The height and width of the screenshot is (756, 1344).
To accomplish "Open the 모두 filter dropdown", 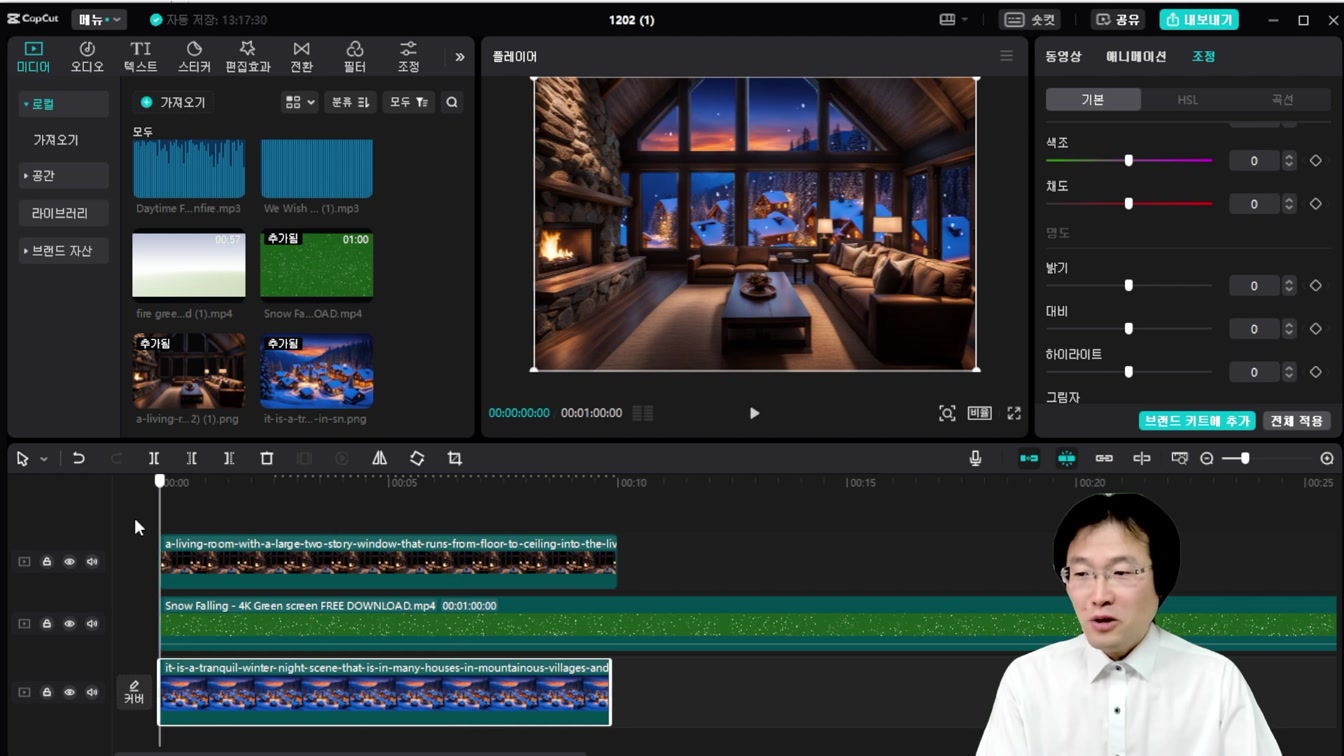I will point(409,102).
